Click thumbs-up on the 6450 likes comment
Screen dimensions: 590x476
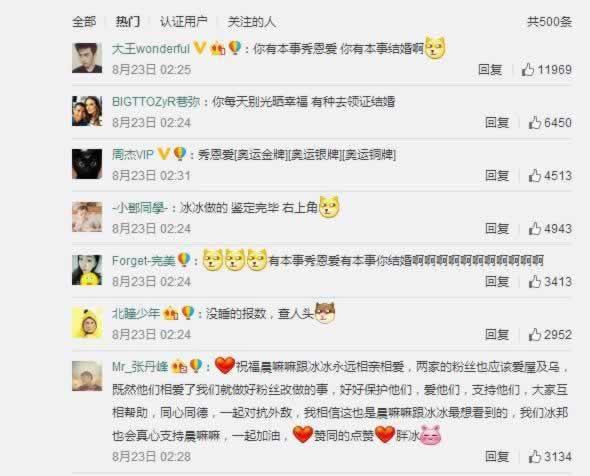click(550, 123)
